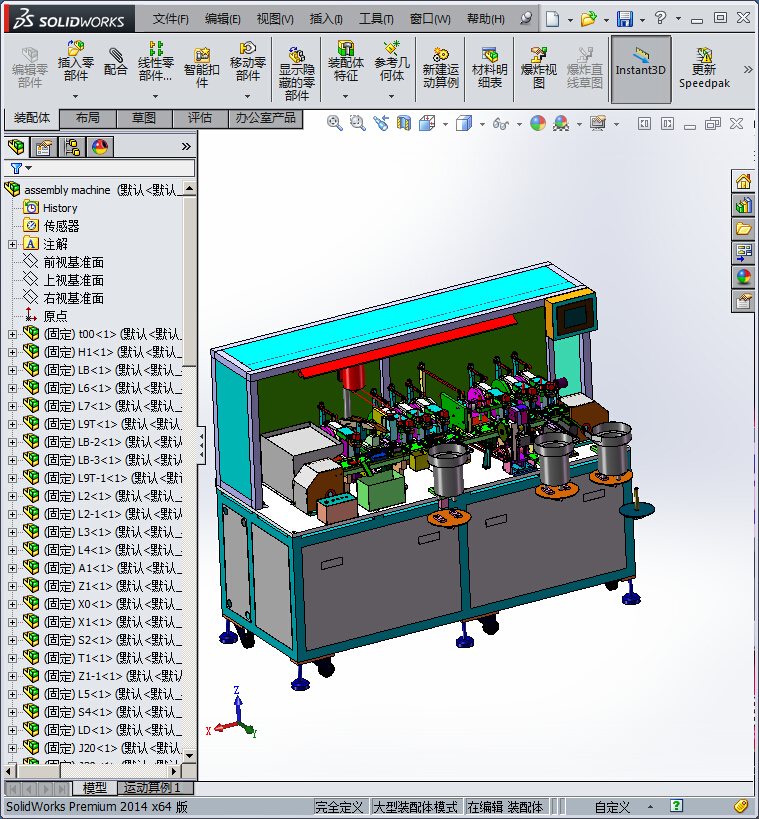Viewport: 759px width, 819px height.
Task: Toggle the Instant3D button
Action: (x=640, y=69)
